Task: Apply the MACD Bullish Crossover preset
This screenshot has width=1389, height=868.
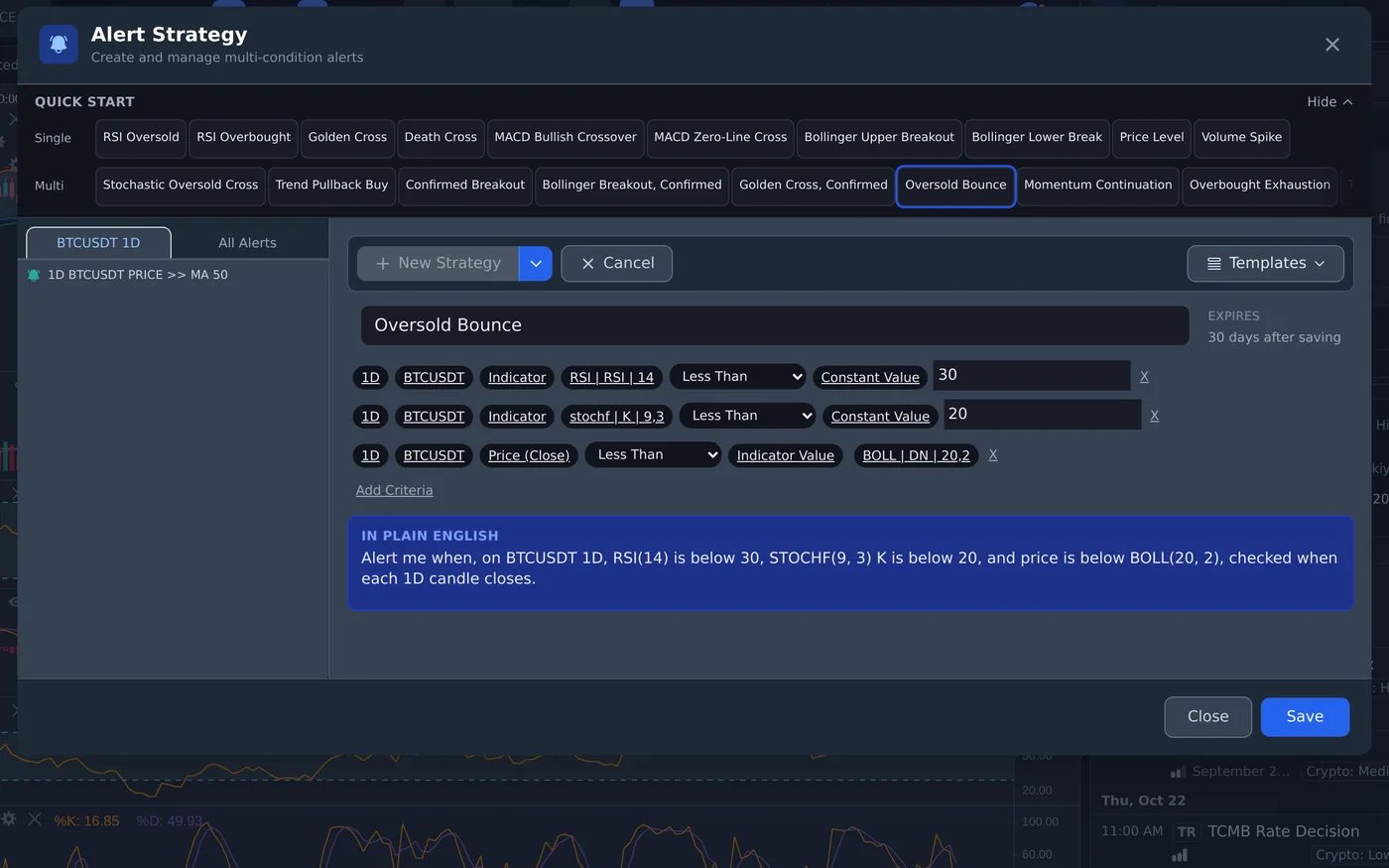Action: pyautogui.click(x=566, y=138)
